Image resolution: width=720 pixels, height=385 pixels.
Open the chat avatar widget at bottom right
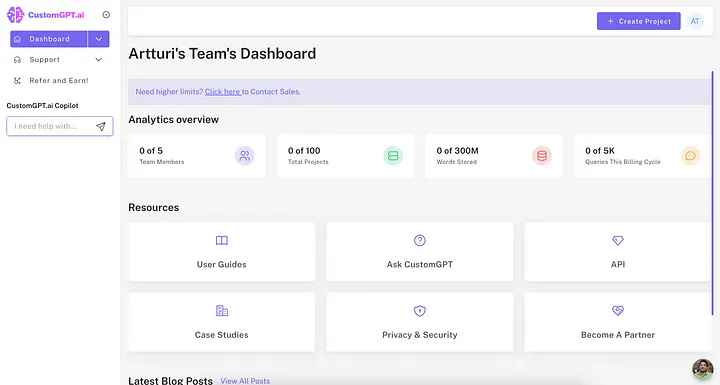[x=703, y=369]
